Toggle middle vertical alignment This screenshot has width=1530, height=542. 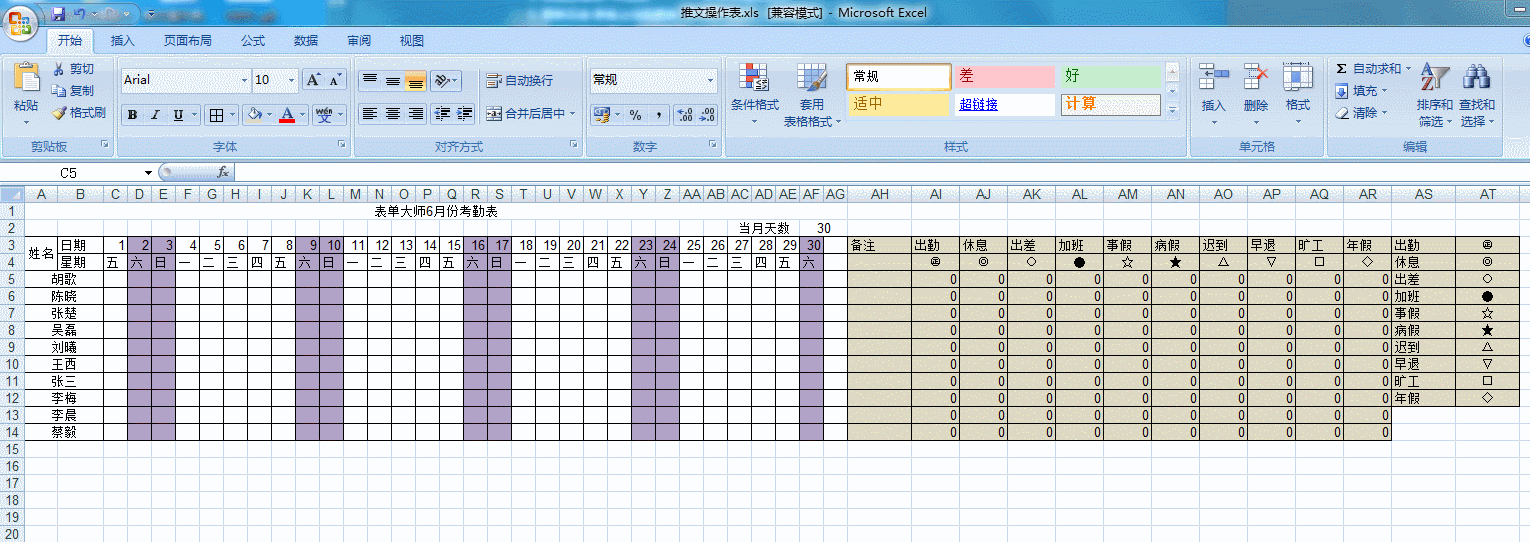393,81
